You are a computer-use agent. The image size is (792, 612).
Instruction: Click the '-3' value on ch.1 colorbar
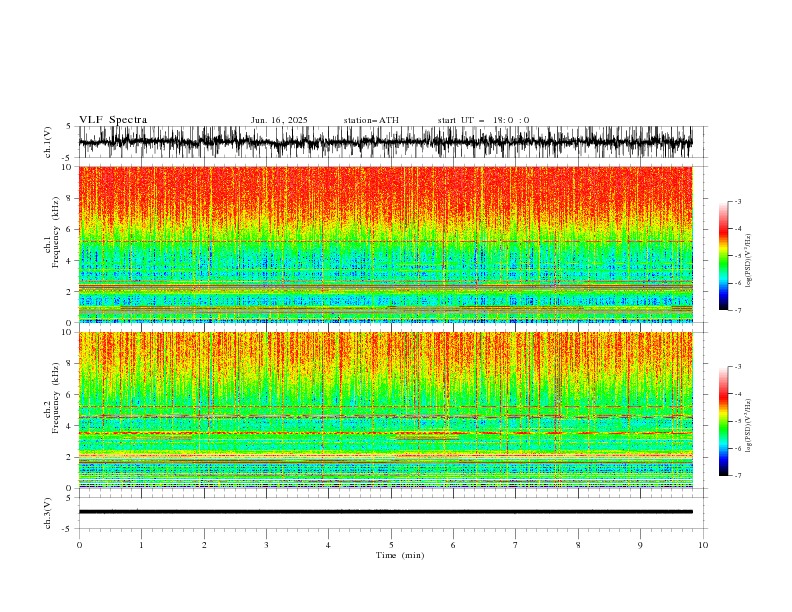[738, 201]
